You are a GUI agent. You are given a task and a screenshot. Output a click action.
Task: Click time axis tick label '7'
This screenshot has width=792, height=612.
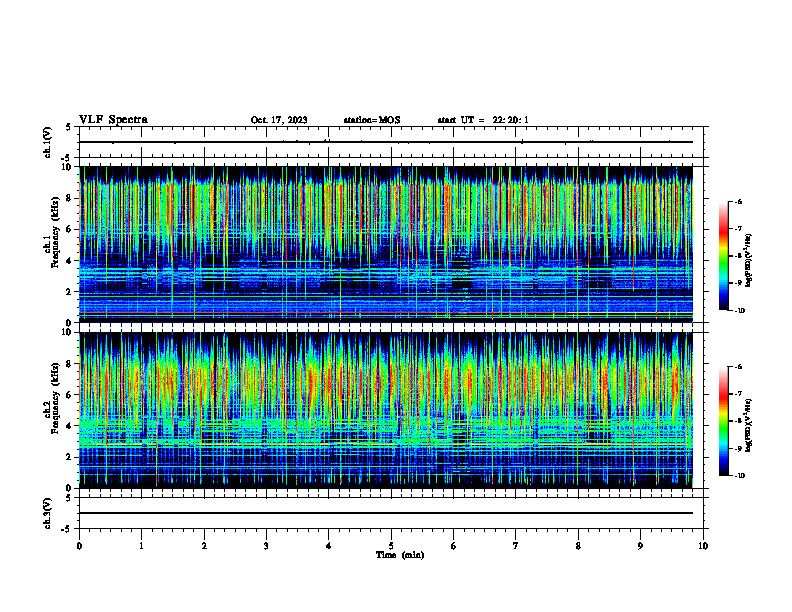click(516, 546)
